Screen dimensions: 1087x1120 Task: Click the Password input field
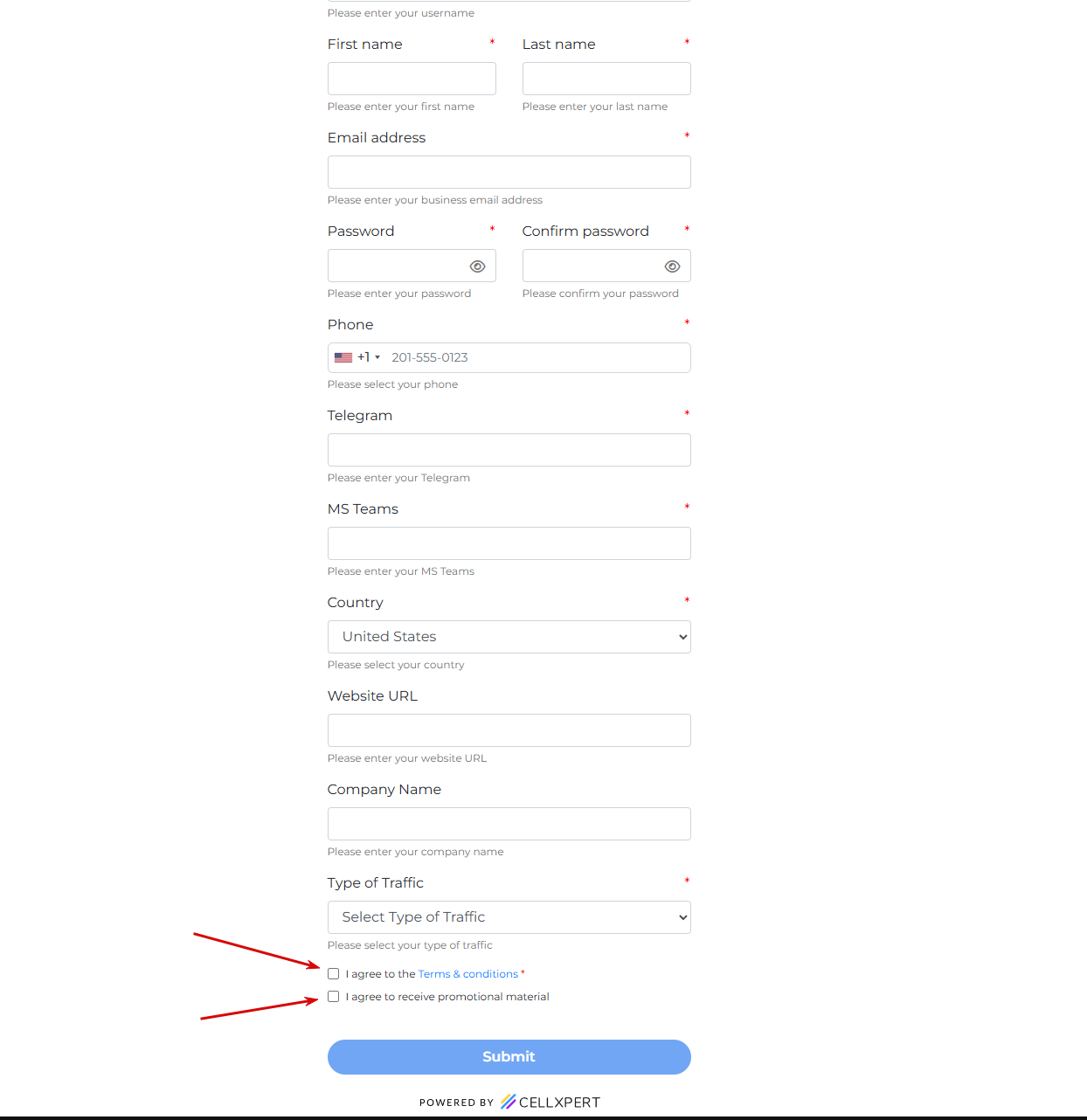[x=396, y=266]
